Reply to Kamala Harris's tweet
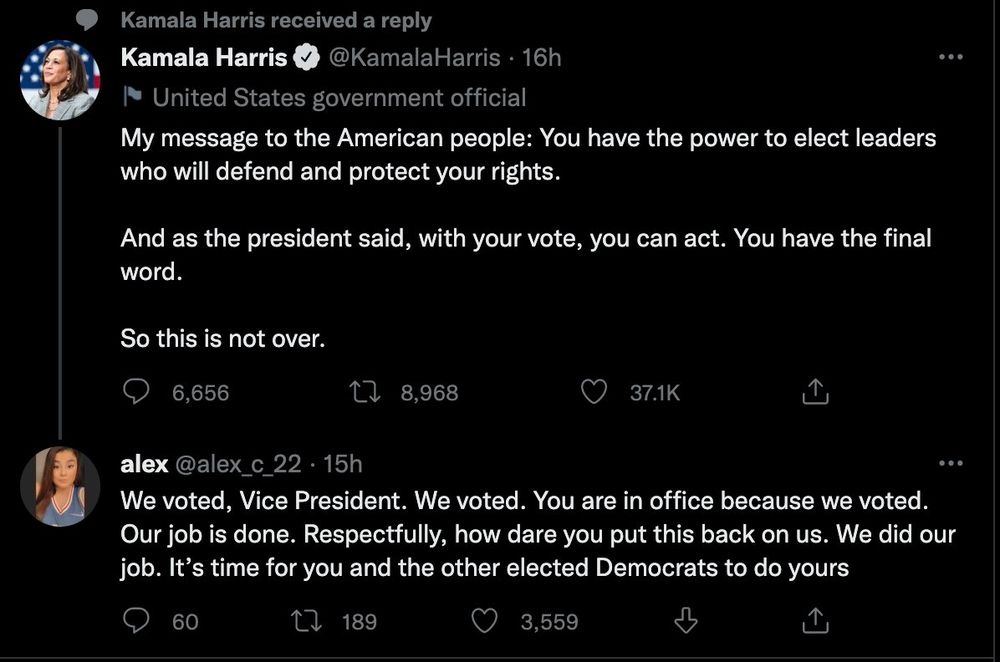Image resolution: width=1000 pixels, height=662 pixels. click(x=136, y=392)
